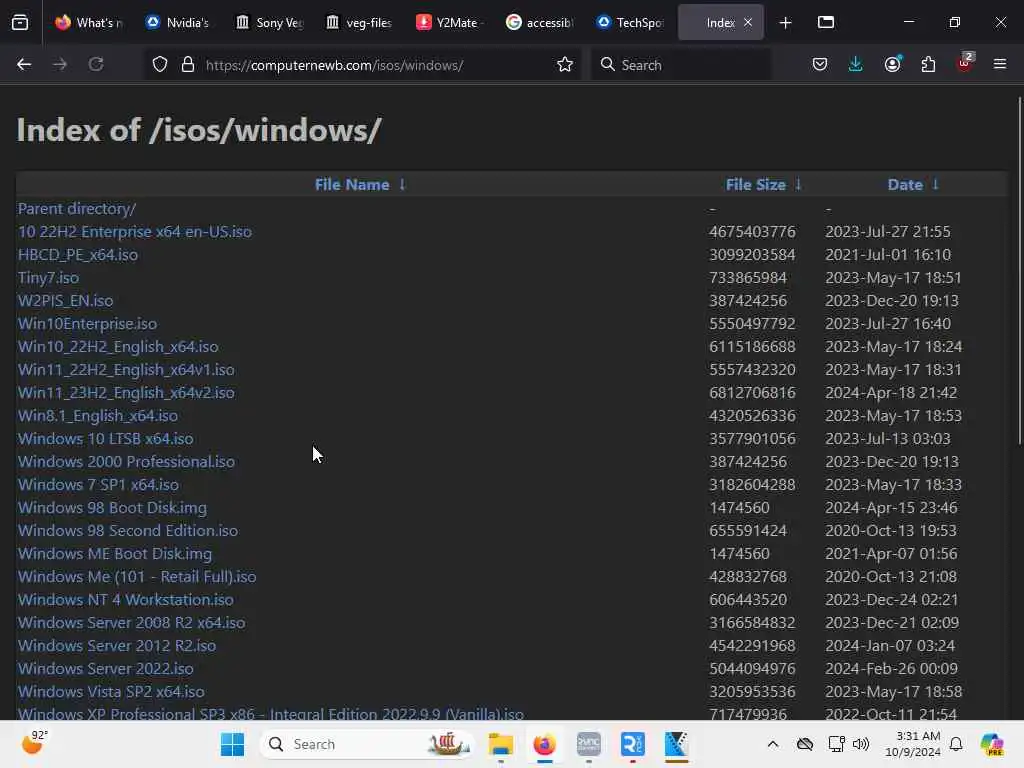Click the page vertical scrollbar thumb

point(1019,271)
